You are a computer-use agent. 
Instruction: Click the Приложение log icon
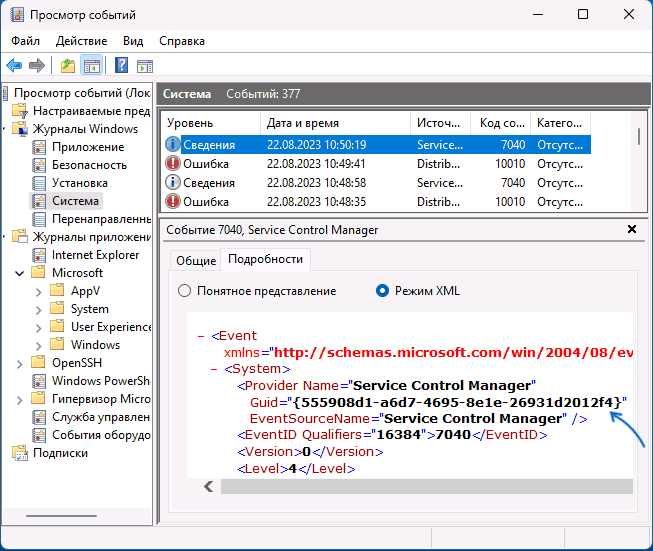(x=39, y=147)
